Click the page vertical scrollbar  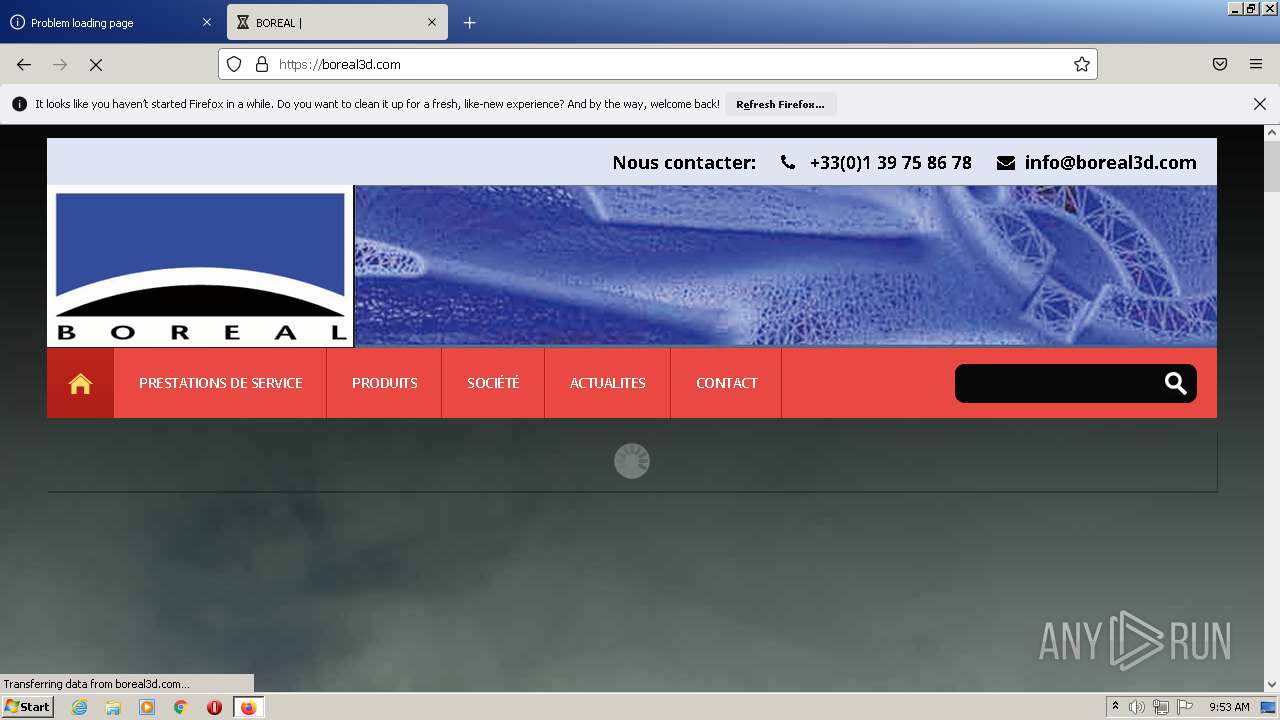click(1272, 168)
